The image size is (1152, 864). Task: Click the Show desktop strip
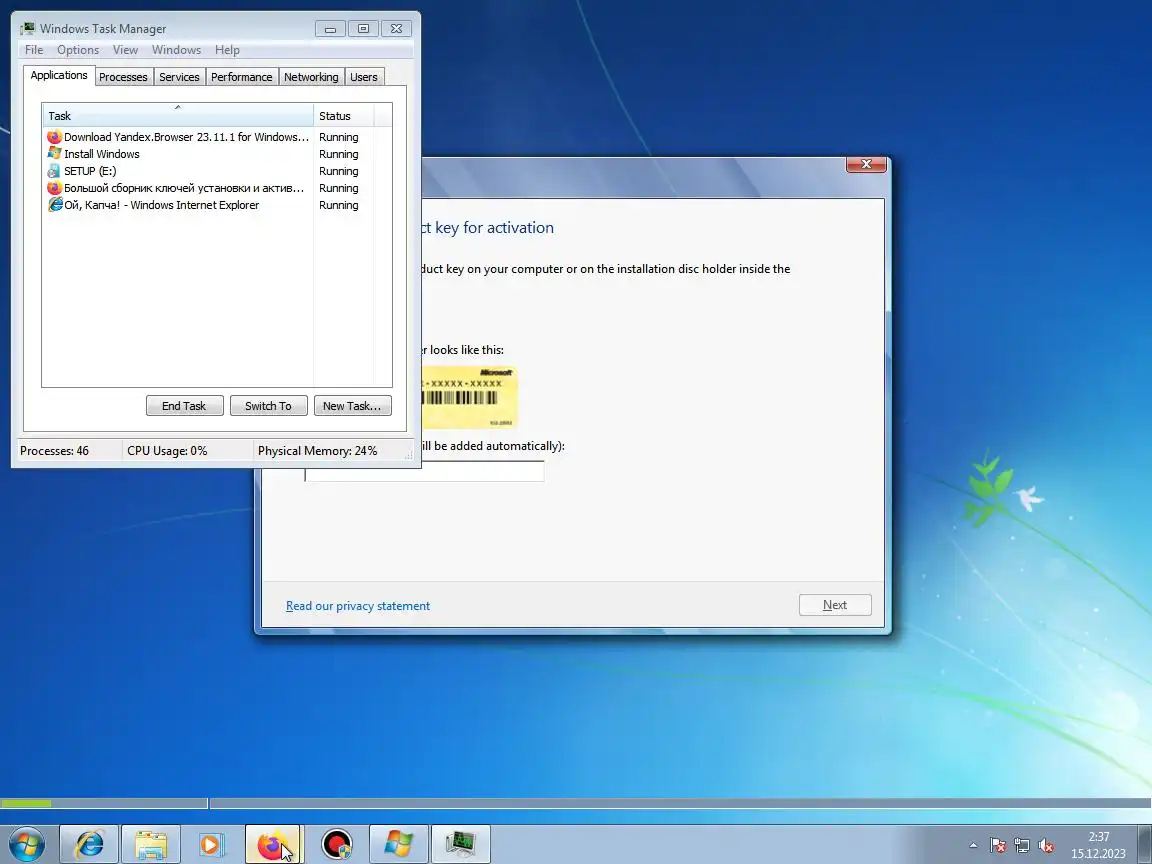1145,844
